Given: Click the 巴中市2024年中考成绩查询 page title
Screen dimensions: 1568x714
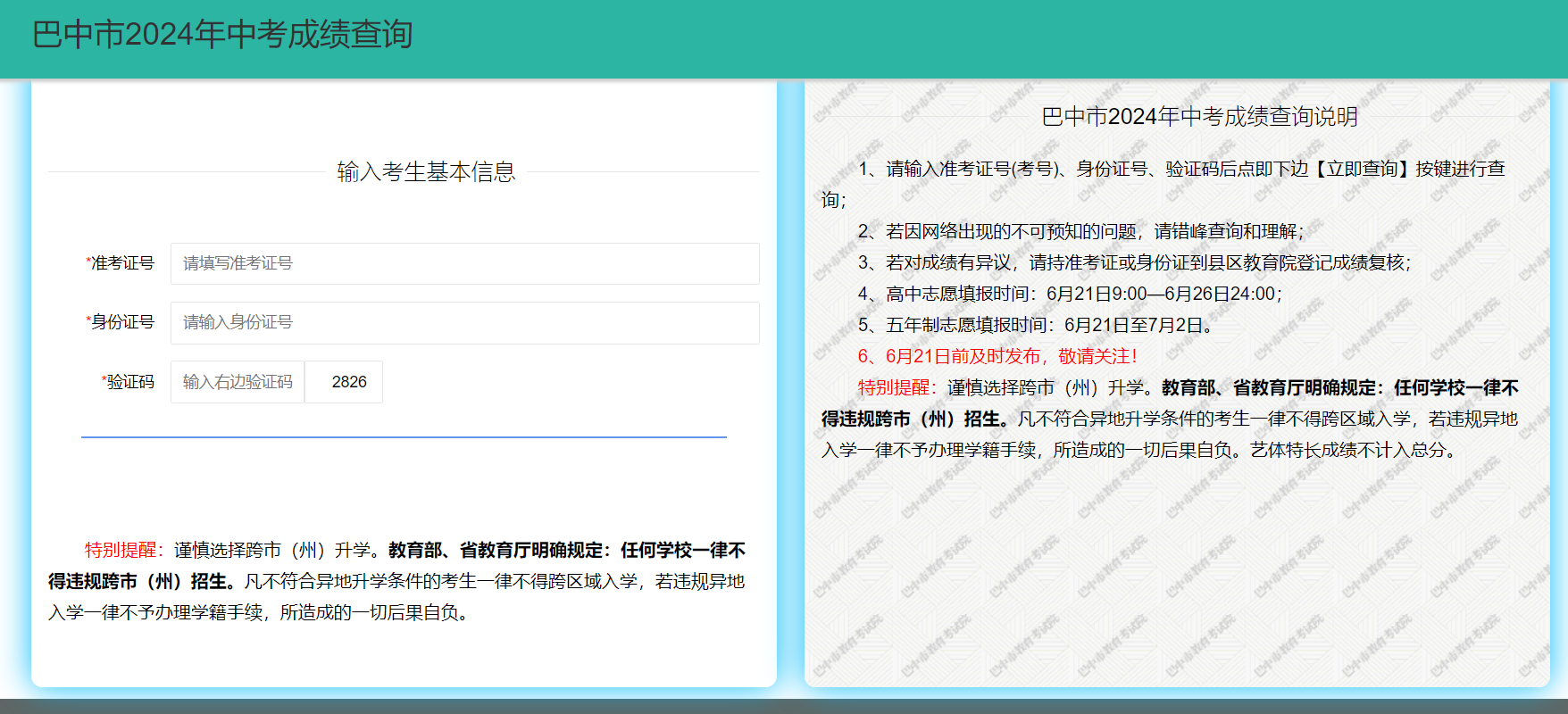Looking at the screenshot, I should [222, 35].
